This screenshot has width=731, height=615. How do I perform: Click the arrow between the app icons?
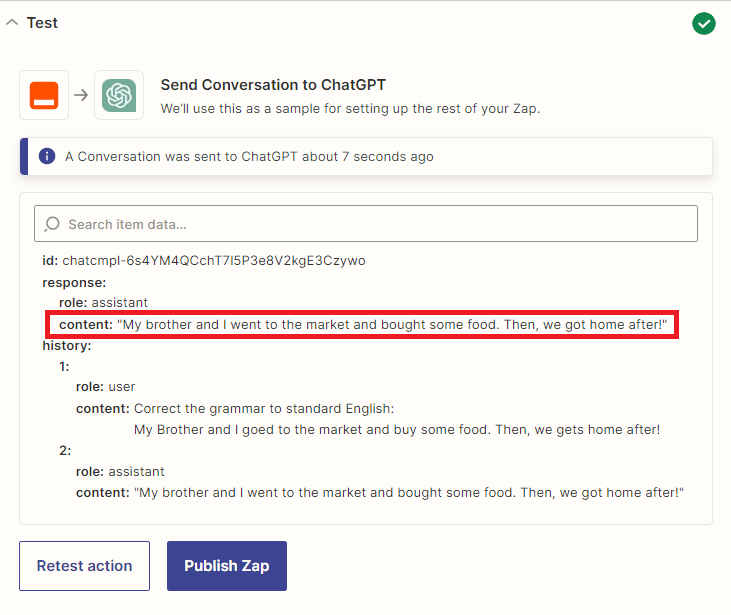click(81, 95)
